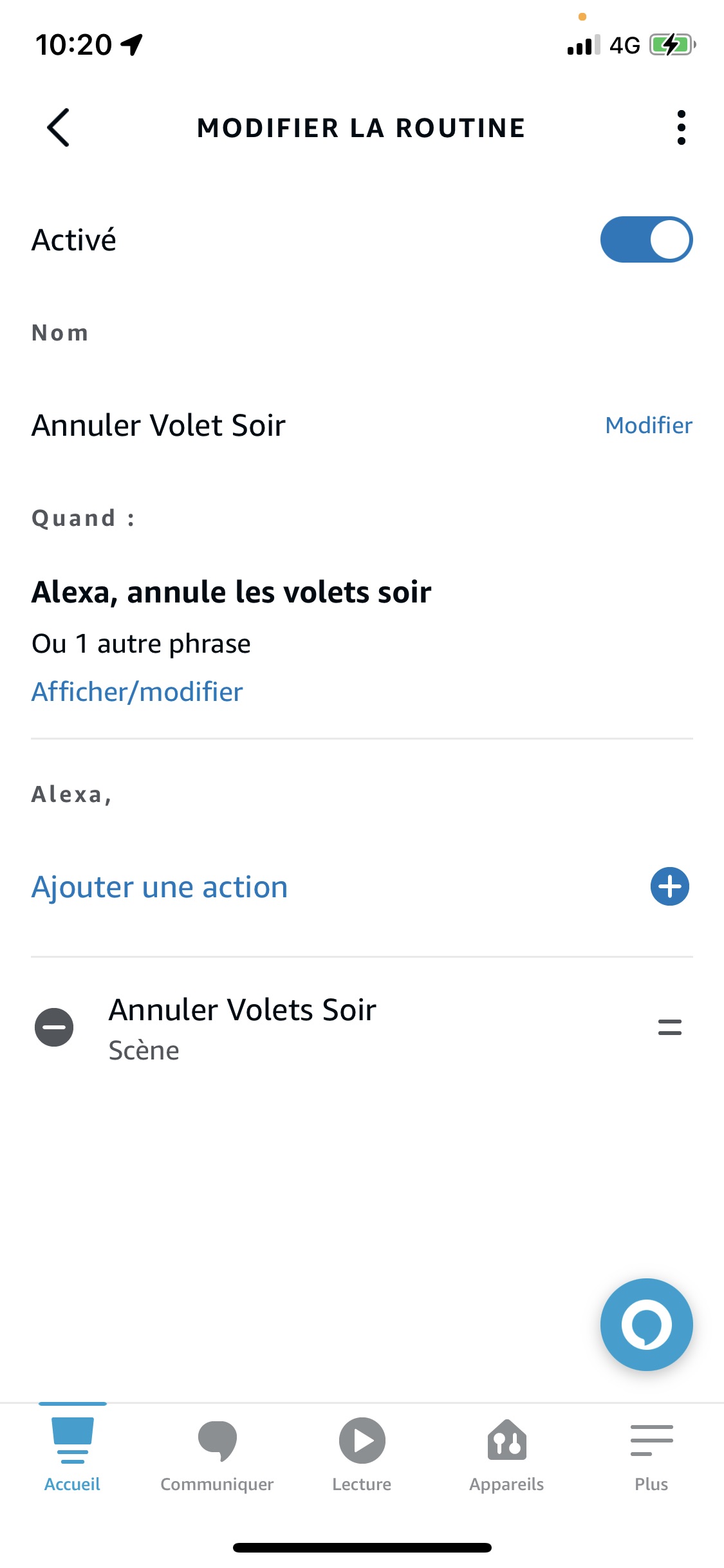Tap the Ou 1 autre phrase text

141,644
